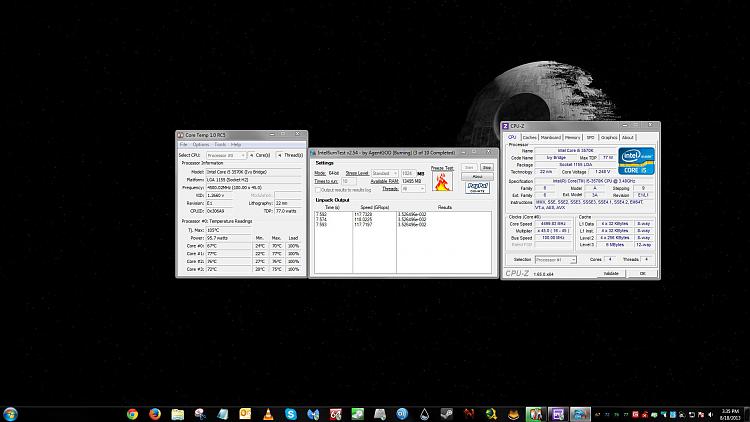Click the Stop button in IntelBurnTest
The height and width of the screenshot is (422, 750).
point(486,167)
